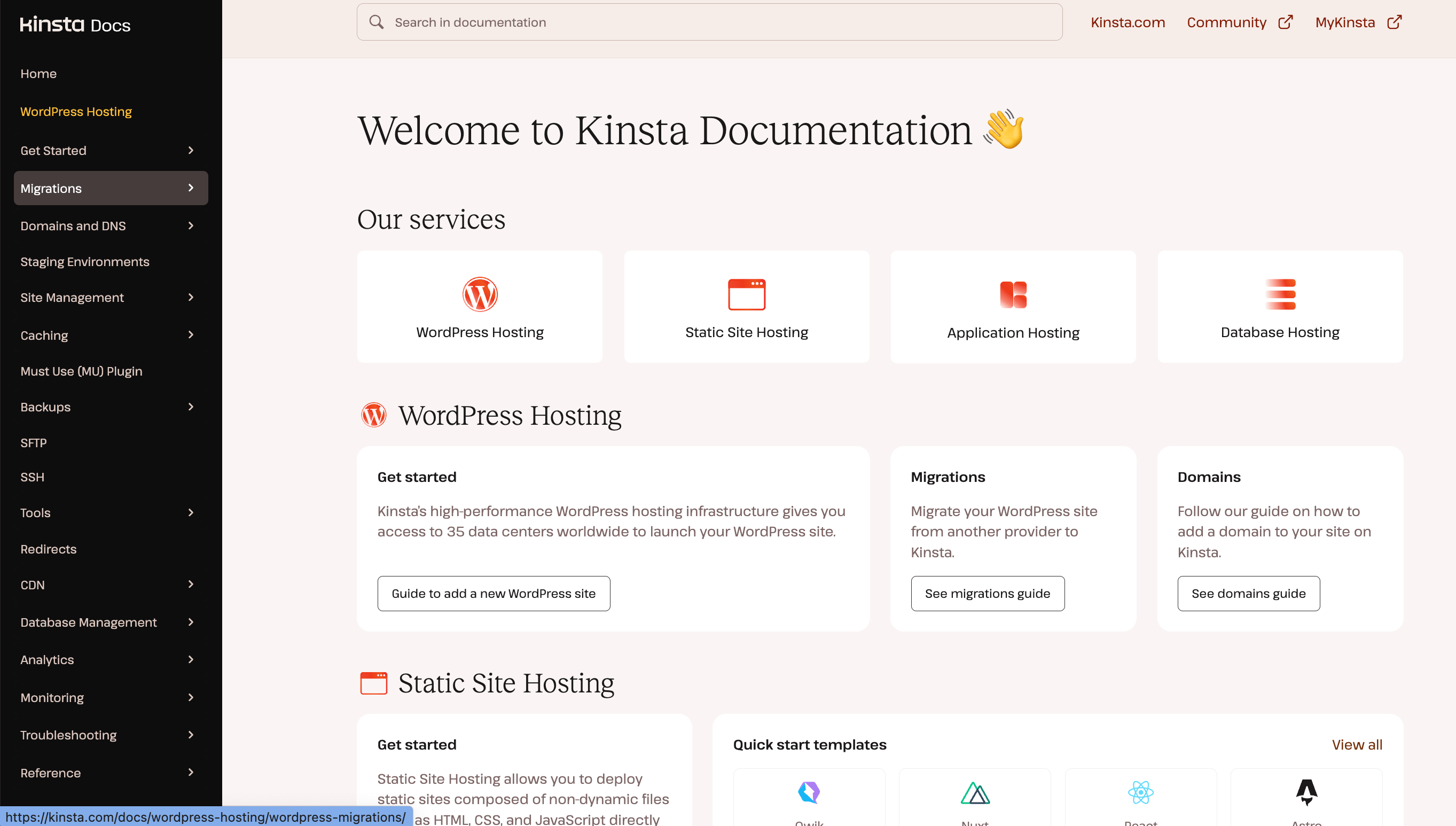
Task: Click Quick start templates heading
Action: tap(810, 744)
